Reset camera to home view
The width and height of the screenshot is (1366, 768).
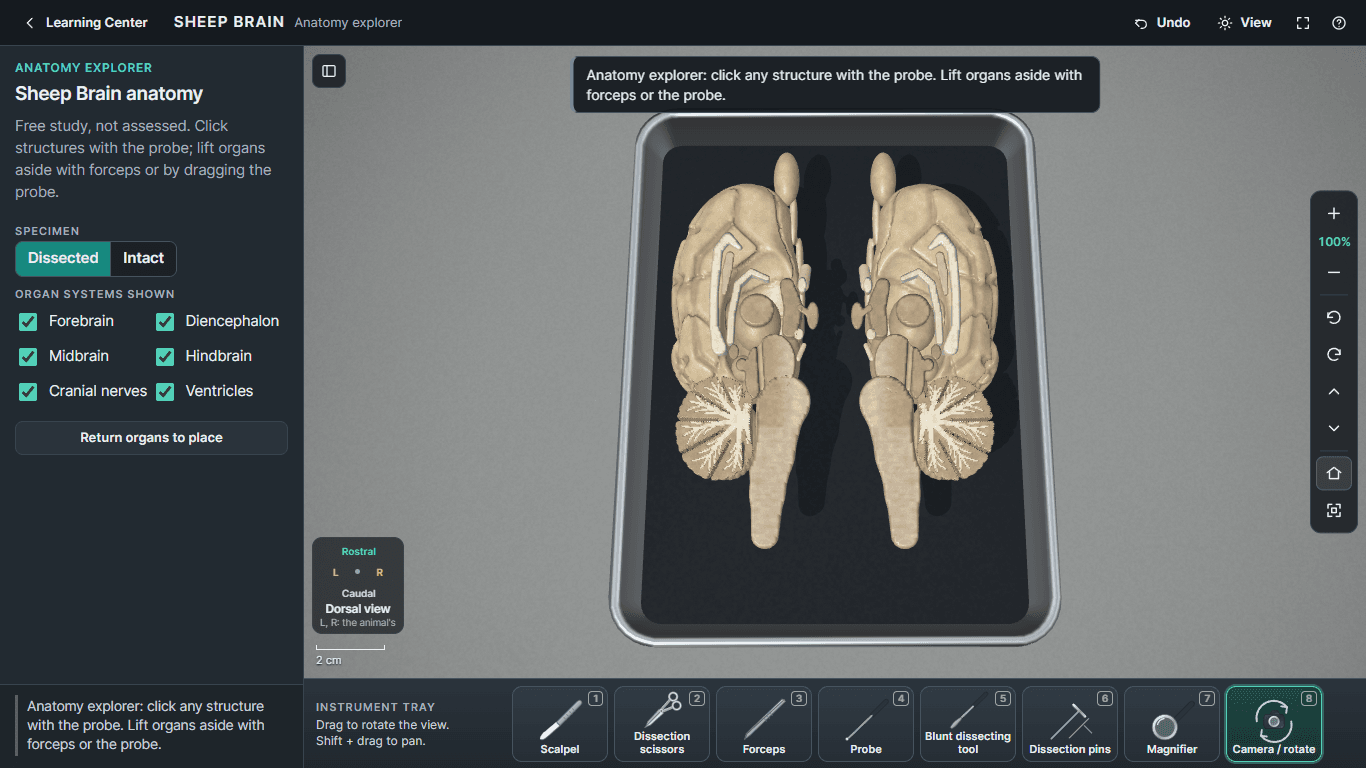point(1334,474)
